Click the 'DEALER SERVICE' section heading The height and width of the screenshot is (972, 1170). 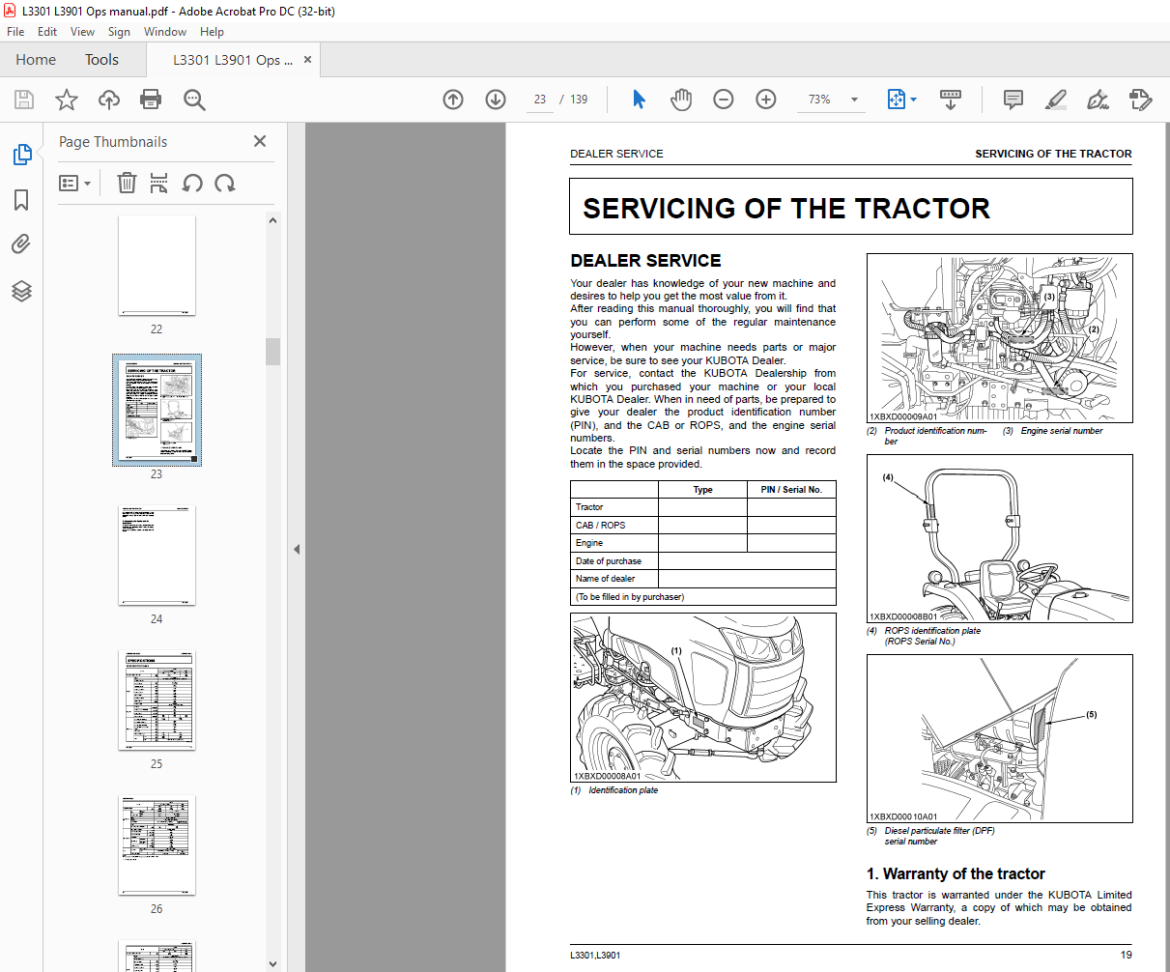pos(645,260)
